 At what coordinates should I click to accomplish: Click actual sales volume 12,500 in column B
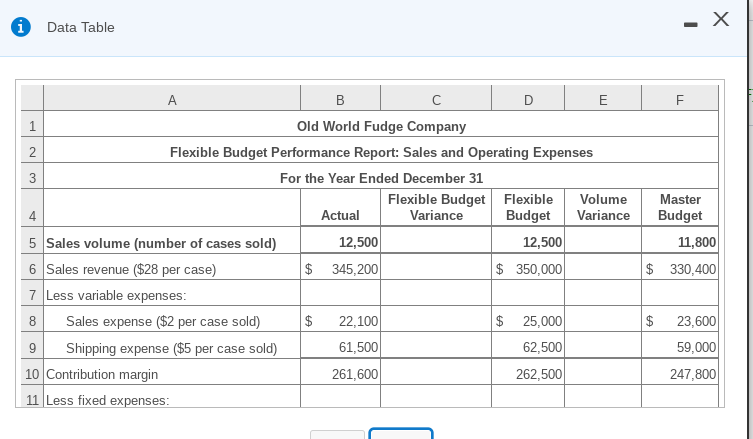[358, 242]
